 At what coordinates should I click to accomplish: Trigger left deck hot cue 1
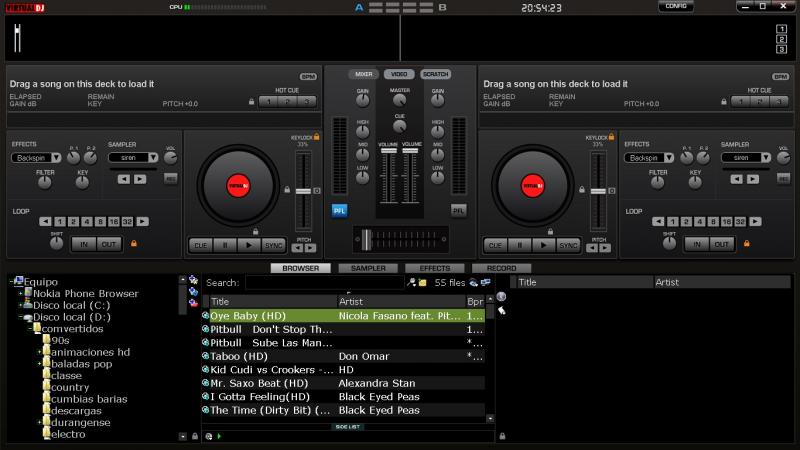click(x=269, y=102)
